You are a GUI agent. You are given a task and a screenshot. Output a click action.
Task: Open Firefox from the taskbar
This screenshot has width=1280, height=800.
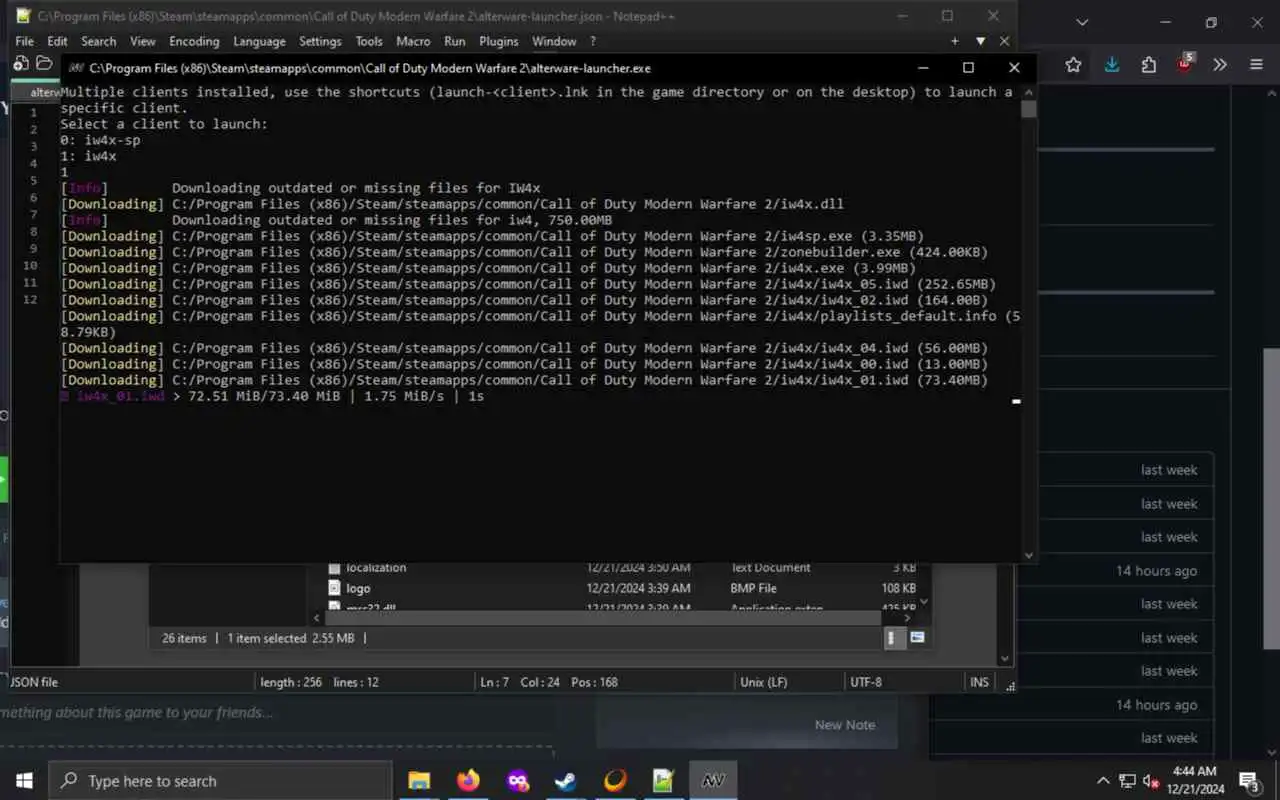pyautogui.click(x=468, y=781)
